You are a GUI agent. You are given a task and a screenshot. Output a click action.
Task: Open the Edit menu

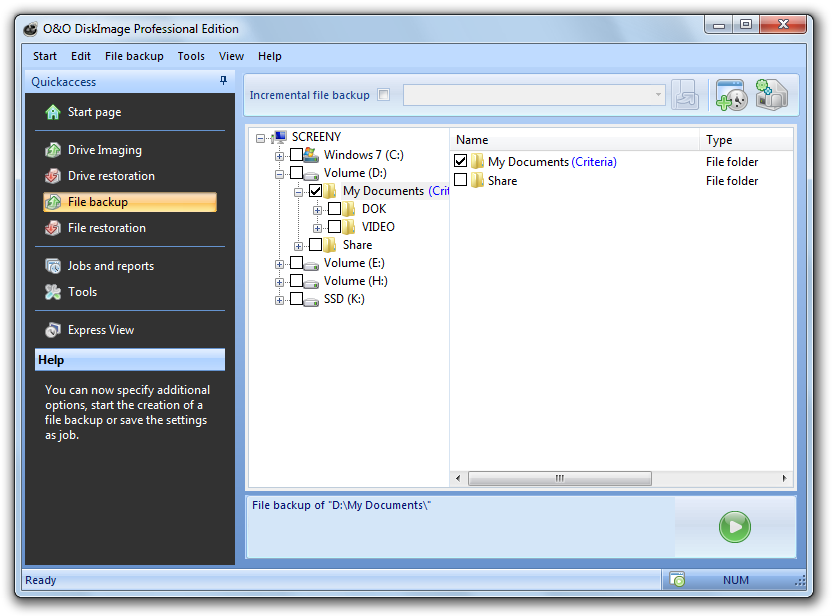point(81,56)
